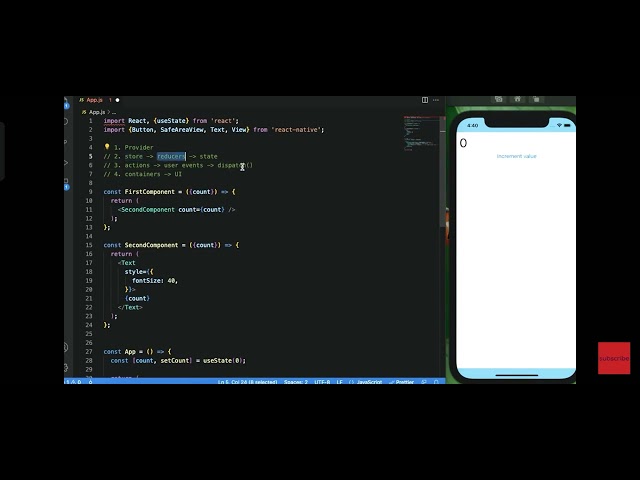The image size is (640, 480).
Task: Click the count "0" in the simulator
Action: point(463,143)
